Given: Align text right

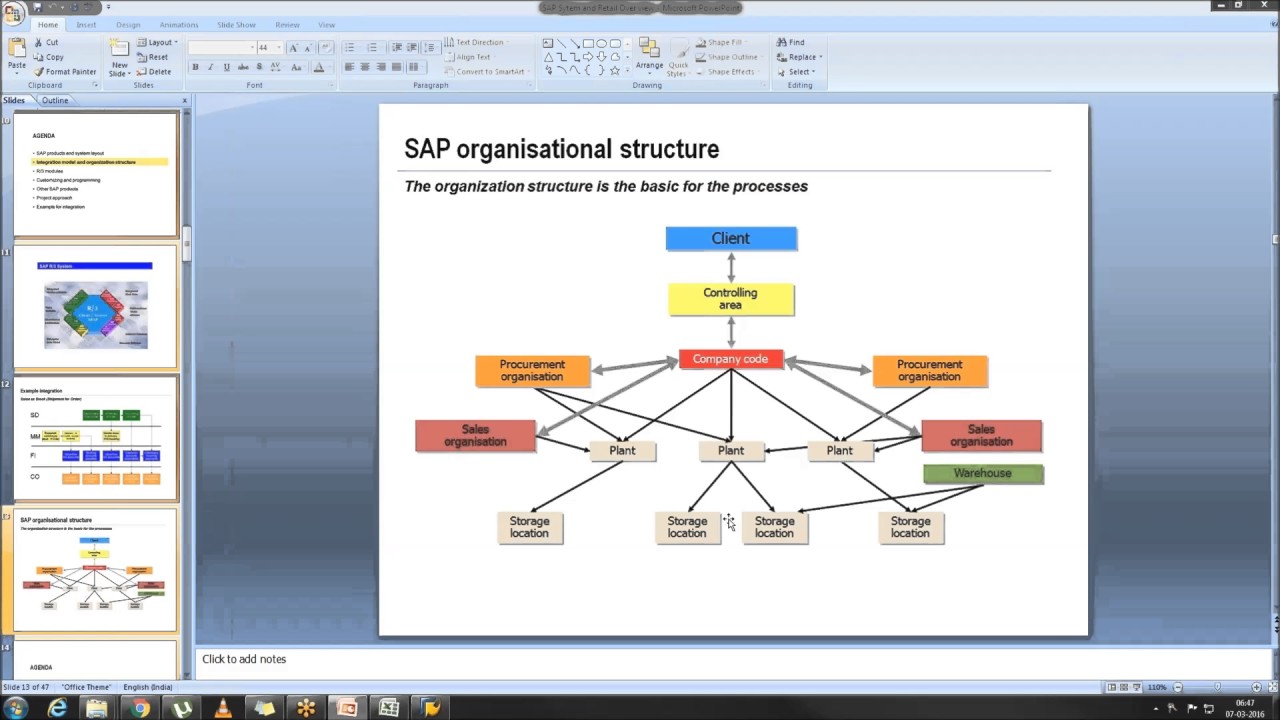Looking at the screenshot, I should pos(381,67).
